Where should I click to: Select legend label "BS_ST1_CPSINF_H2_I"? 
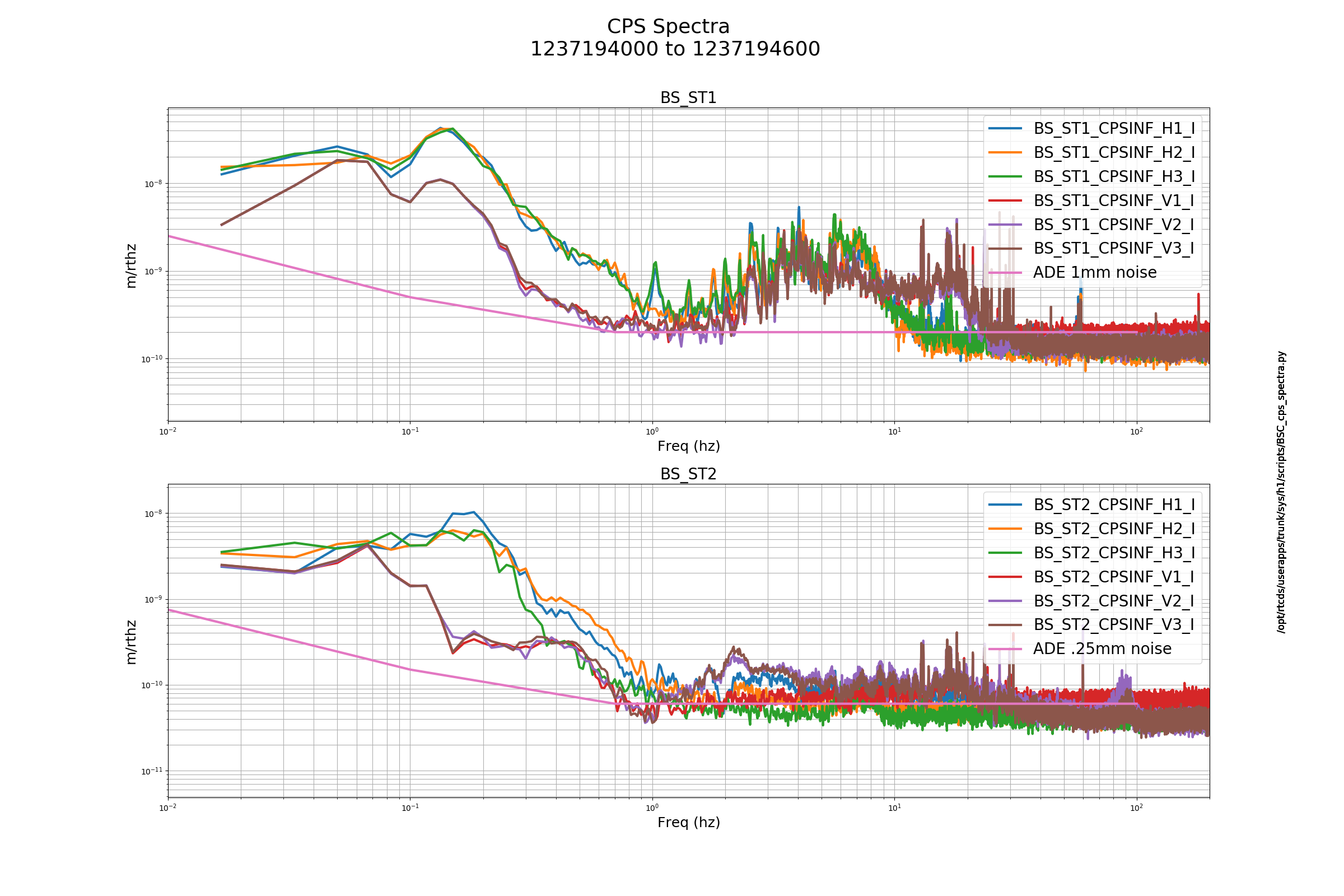(x=1114, y=152)
